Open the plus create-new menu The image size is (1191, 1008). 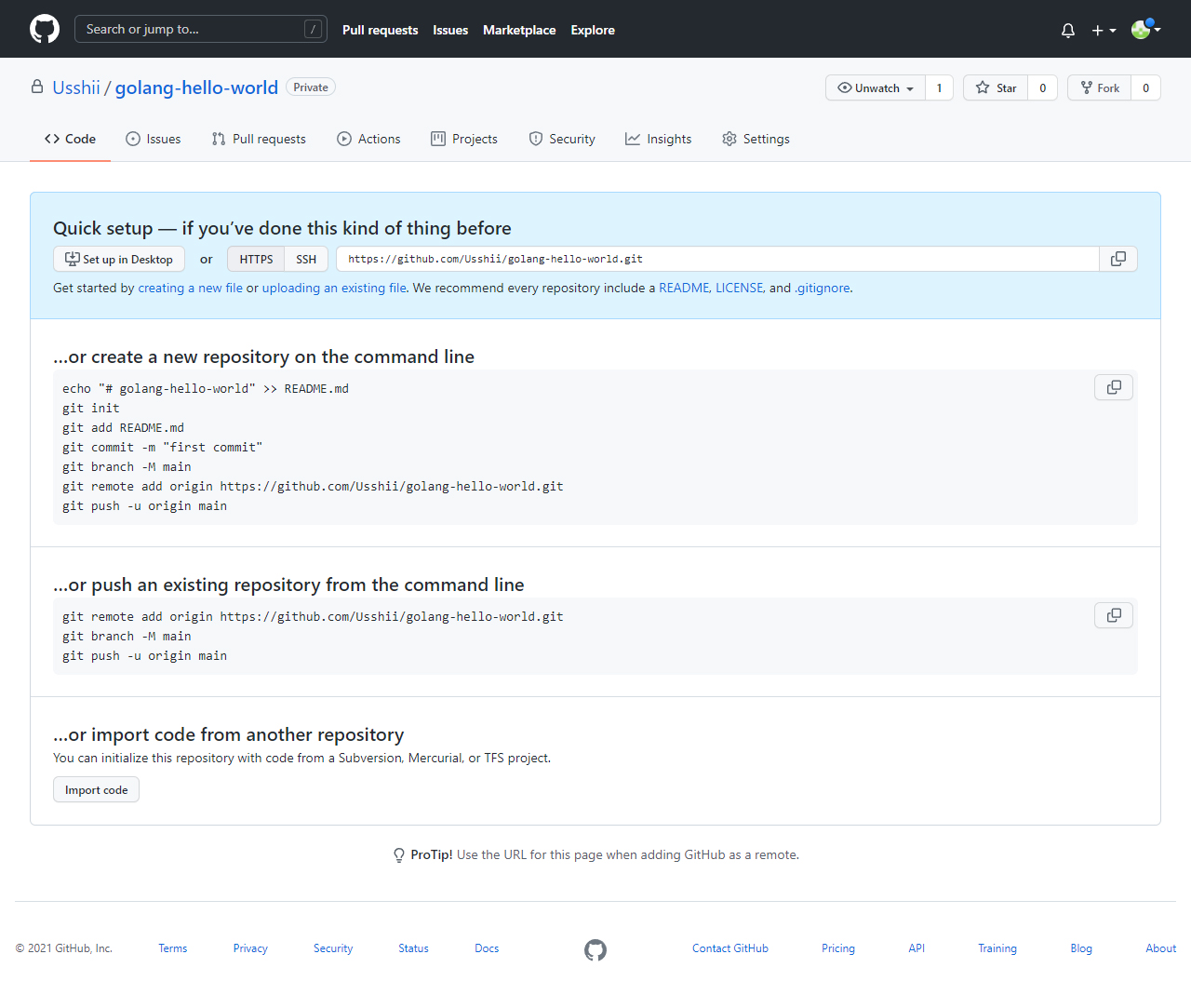pos(1104,30)
